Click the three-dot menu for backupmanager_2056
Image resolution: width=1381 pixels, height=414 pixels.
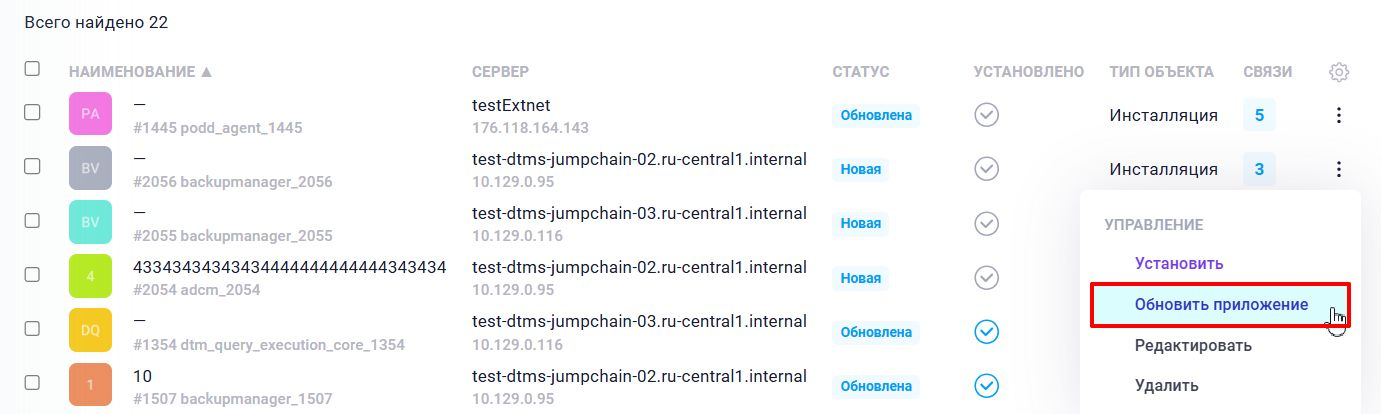pyautogui.click(x=1339, y=170)
